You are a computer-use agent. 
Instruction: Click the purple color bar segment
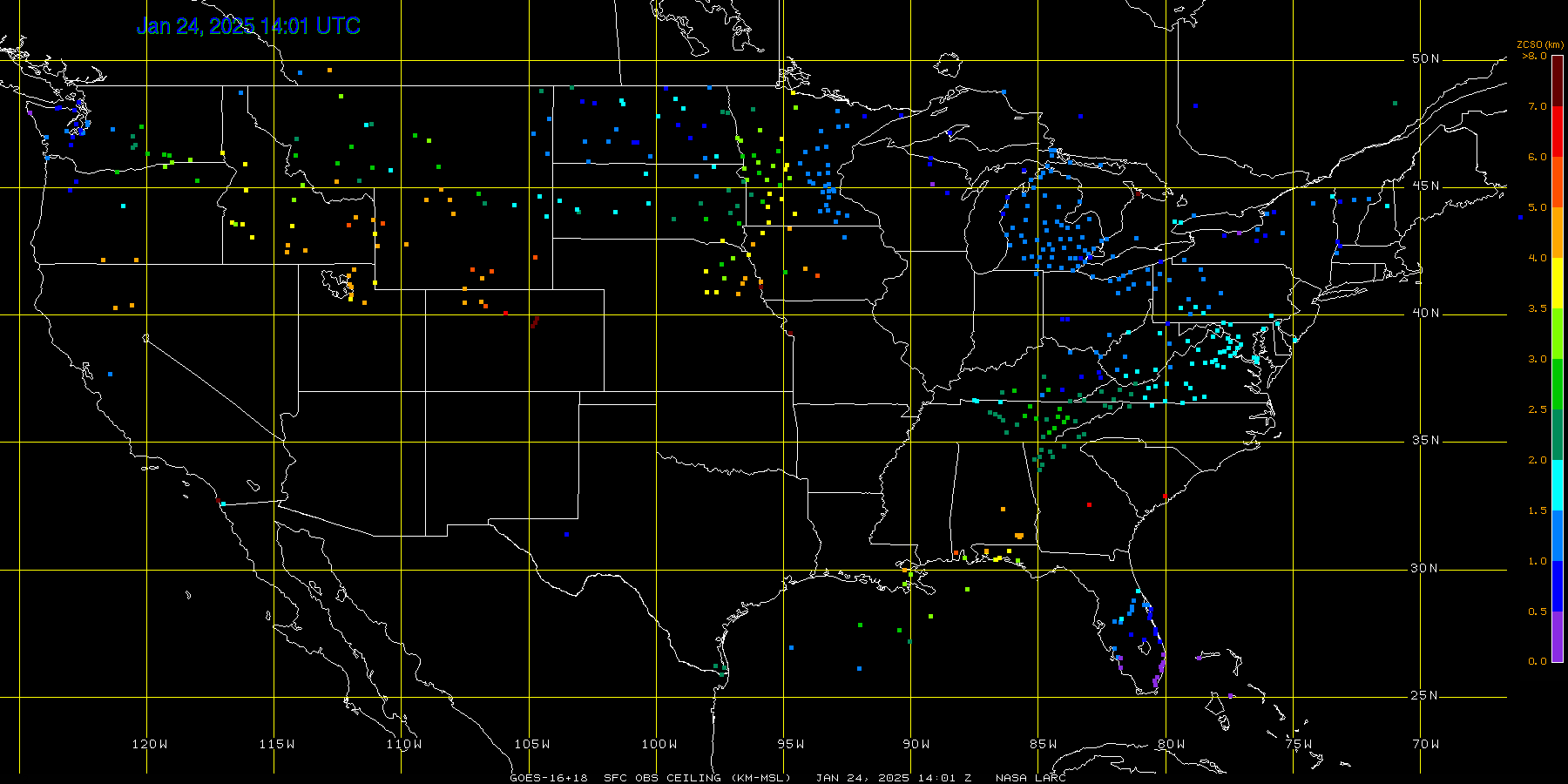(1558, 637)
